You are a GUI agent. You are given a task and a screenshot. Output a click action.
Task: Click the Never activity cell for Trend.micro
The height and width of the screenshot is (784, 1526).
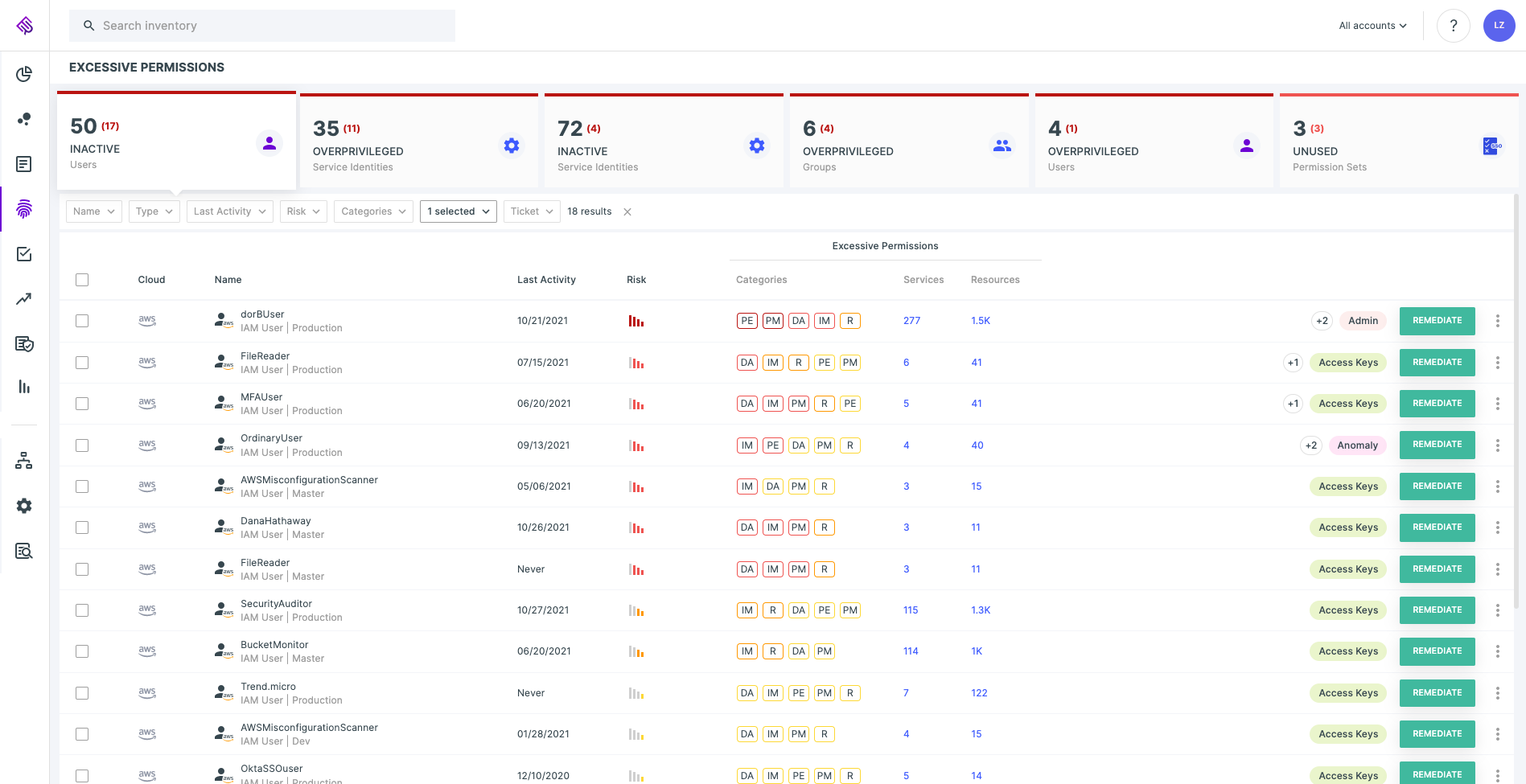click(531, 693)
